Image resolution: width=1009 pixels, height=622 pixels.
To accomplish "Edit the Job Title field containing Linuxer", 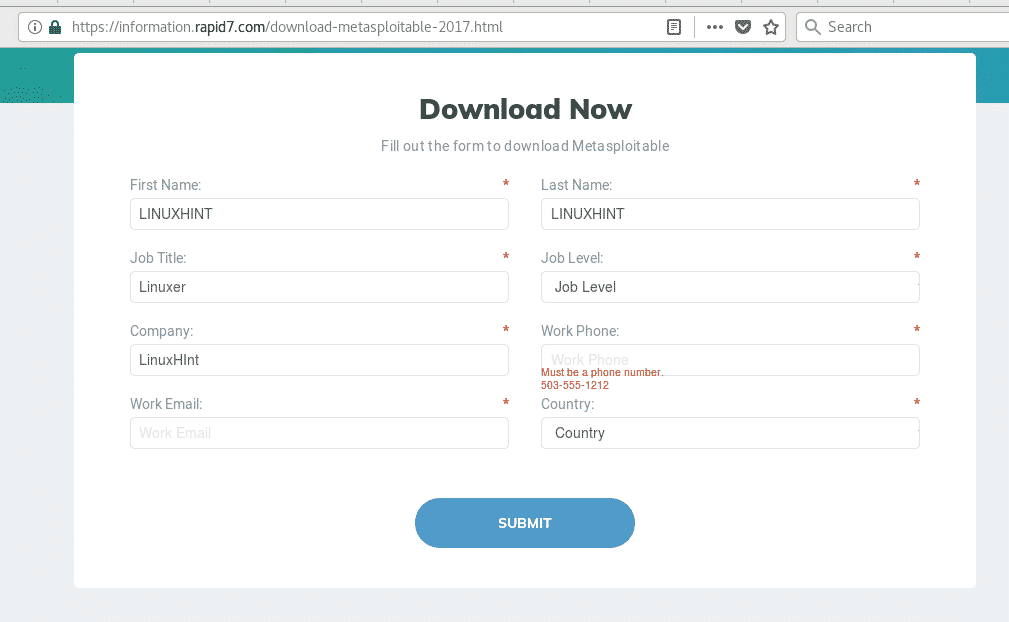I will coord(319,287).
